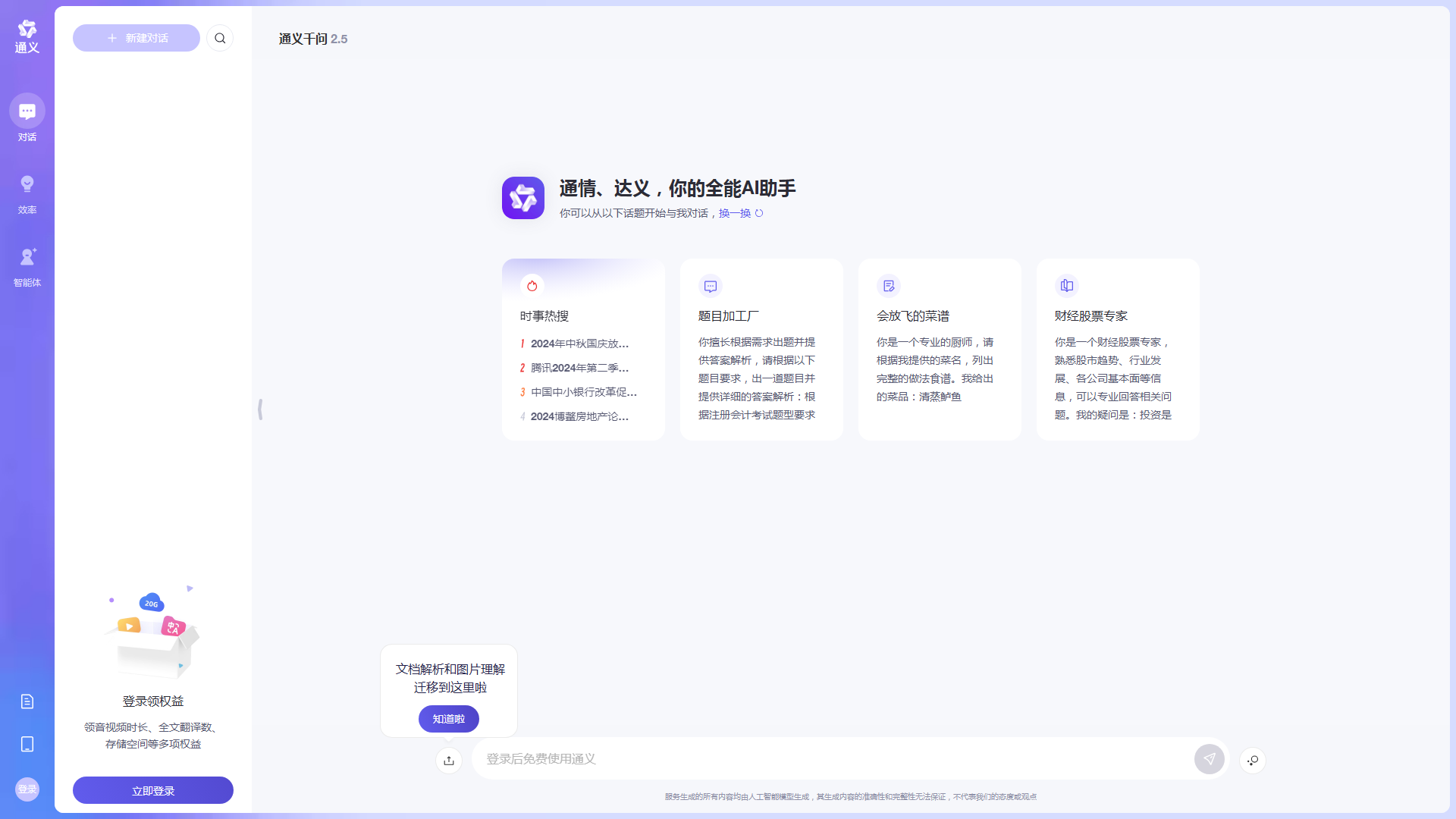Click the send message arrow icon
Screen dimensions: 1456x819
1210,759
